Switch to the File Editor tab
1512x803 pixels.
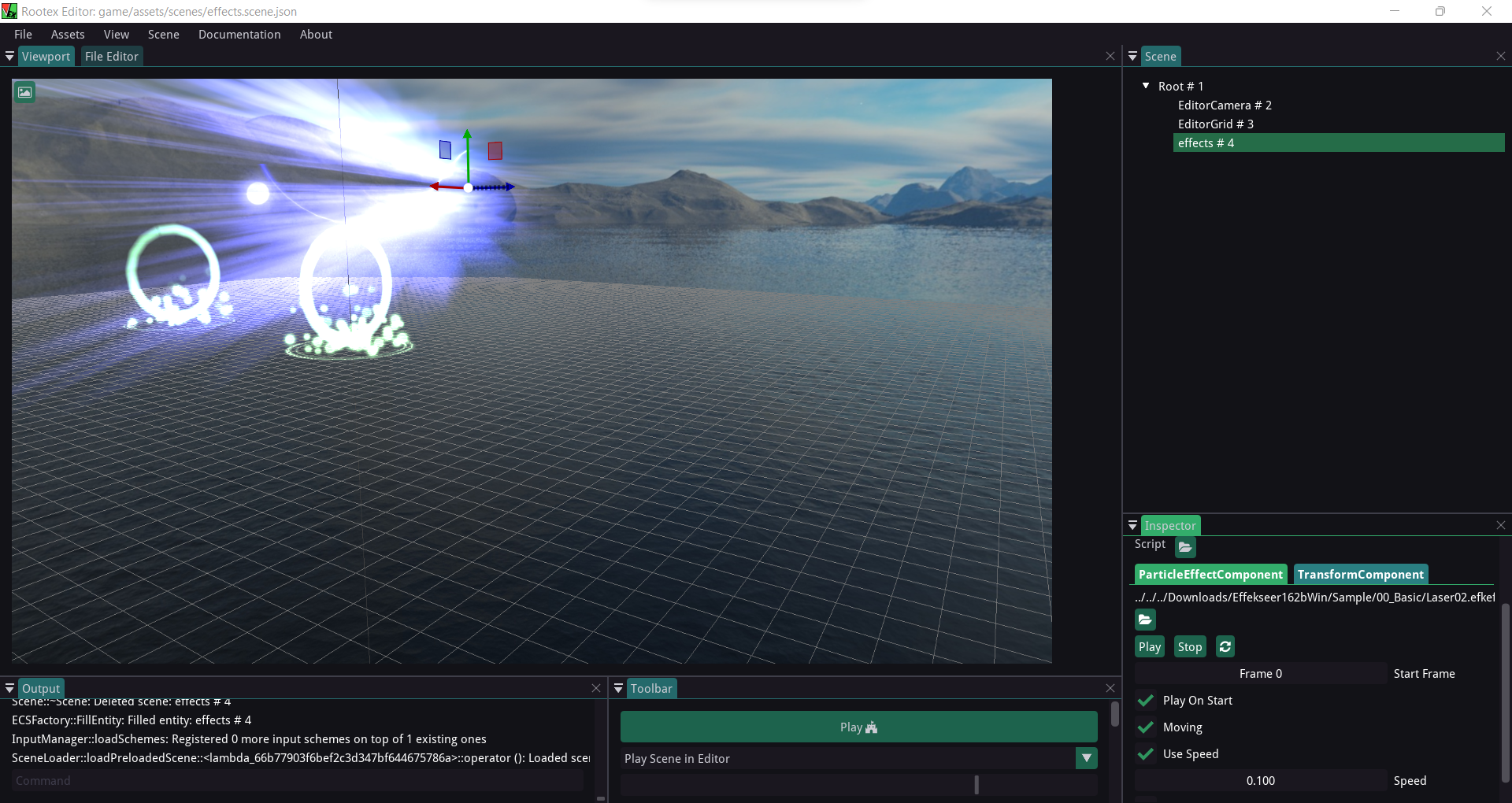pyautogui.click(x=111, y=56)
